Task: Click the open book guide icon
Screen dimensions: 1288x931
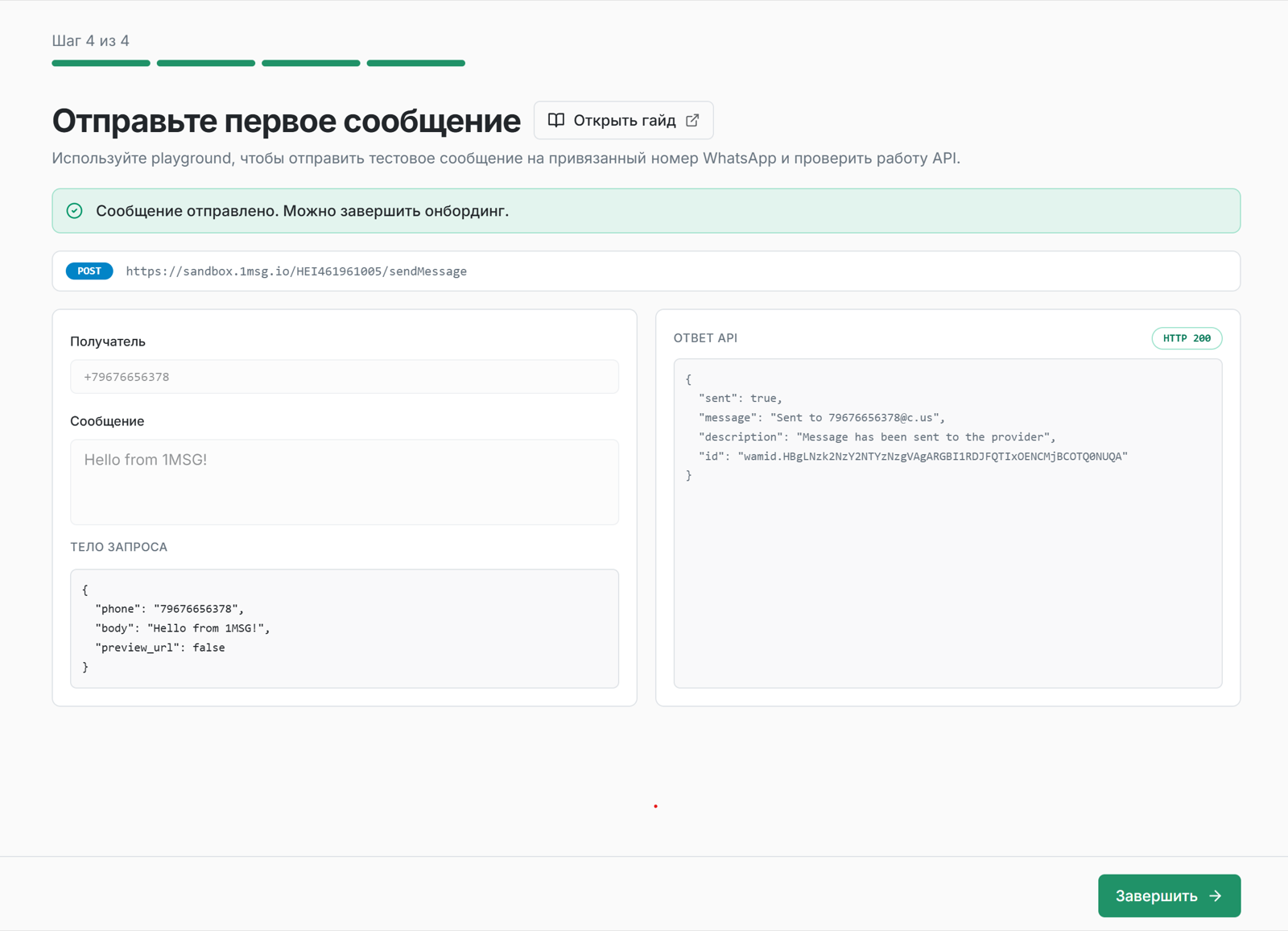Action: [x=556, y=120]
